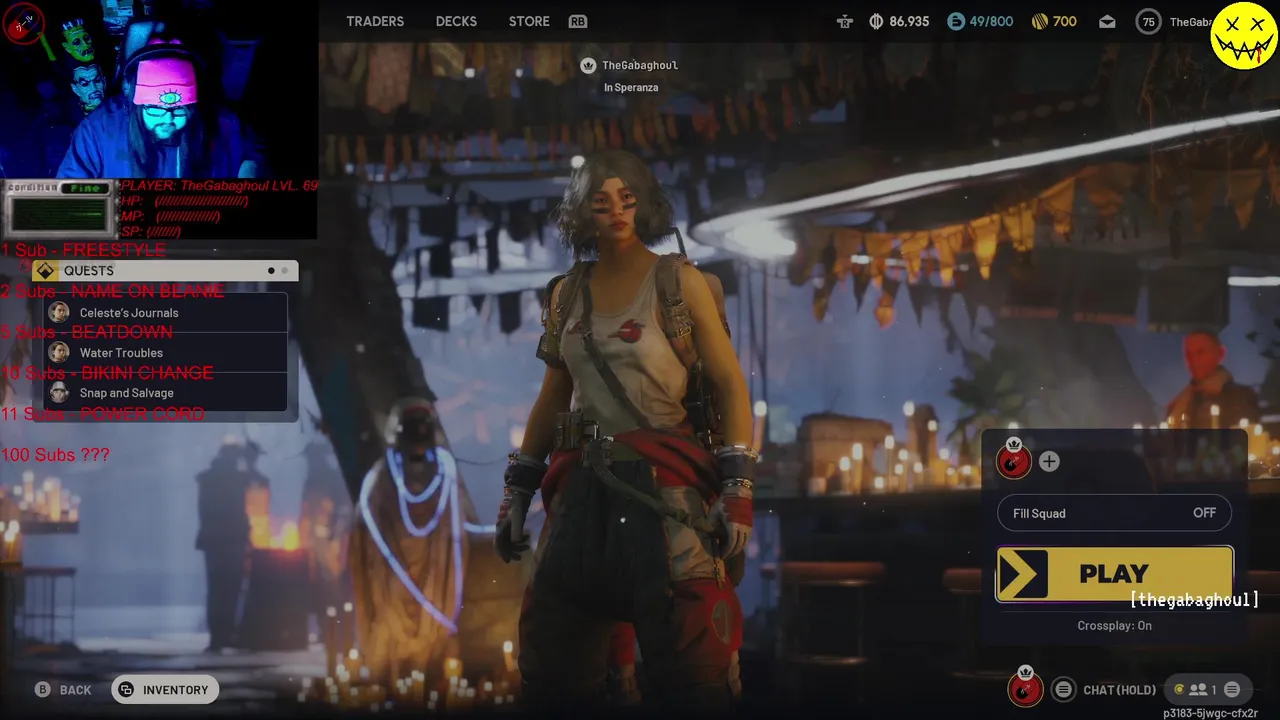
Task: Click the chat menu icon next to CHAT (HOLD)
Action: coord(1063,690)
